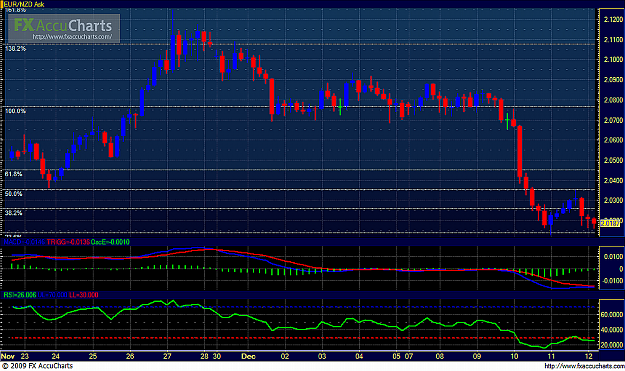
Task: Select date 04 on the time axis
Action: click(359, 356)
